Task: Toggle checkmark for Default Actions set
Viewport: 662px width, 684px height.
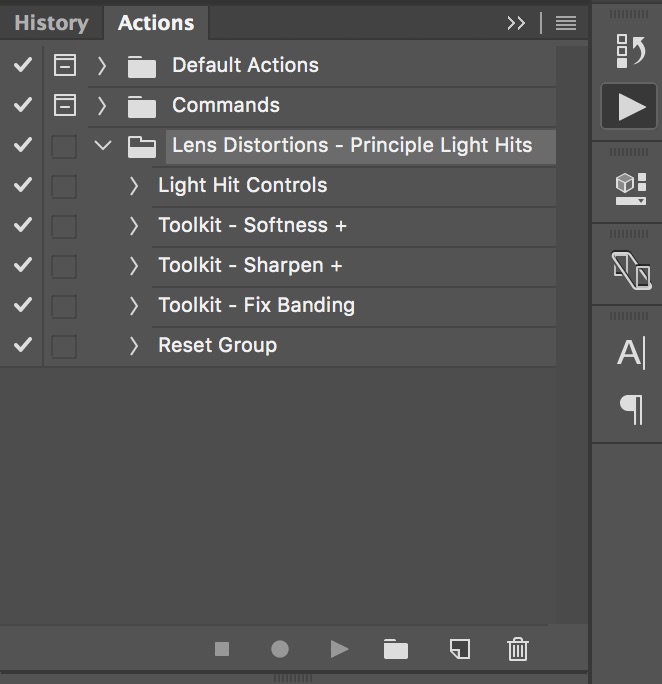Action: coord(22,65)
